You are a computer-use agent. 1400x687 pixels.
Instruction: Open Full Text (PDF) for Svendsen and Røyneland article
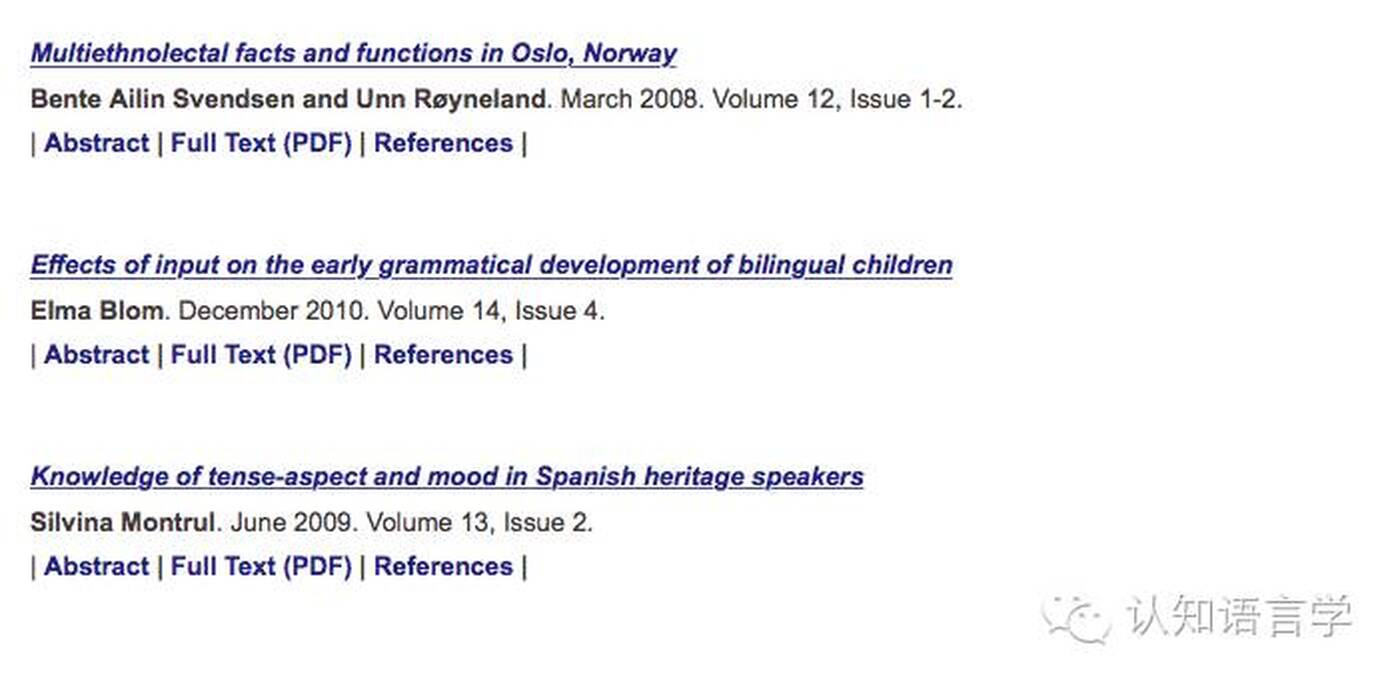pyautogui.click(x=261, y=143)
